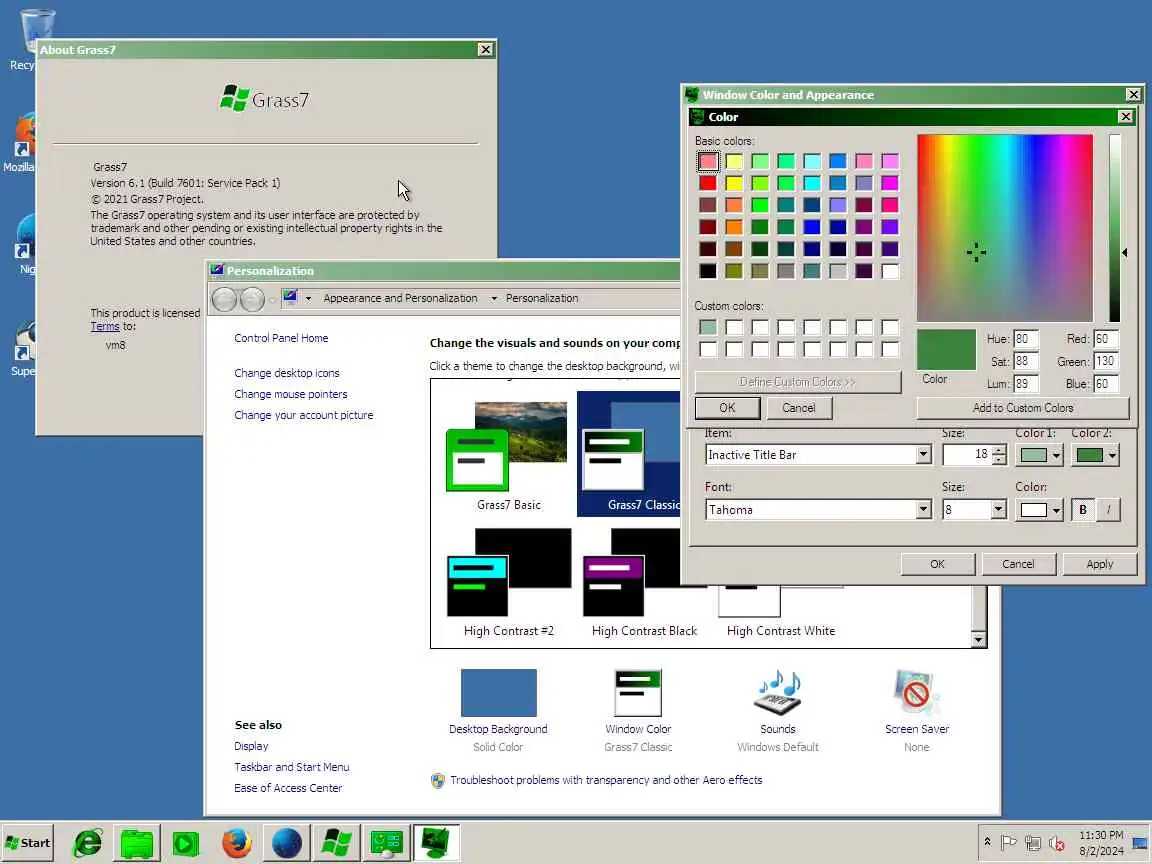Click the shield icon beside Troubleshoot link

click(438, 780)
